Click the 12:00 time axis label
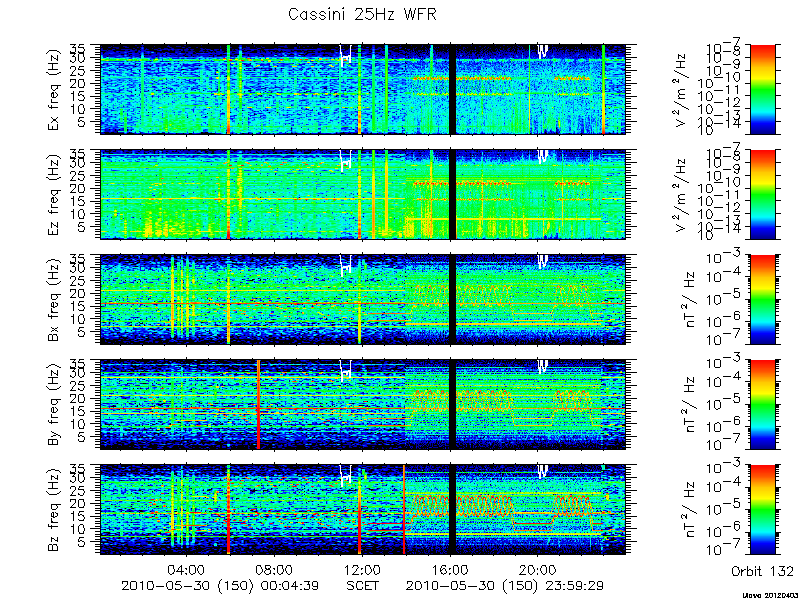 coord(363,570)
